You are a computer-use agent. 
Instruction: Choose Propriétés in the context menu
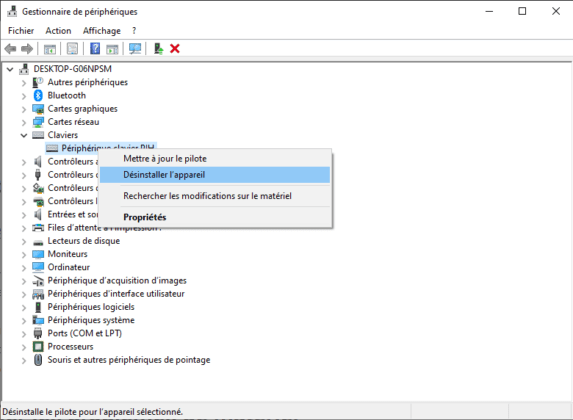click(215, 217)
